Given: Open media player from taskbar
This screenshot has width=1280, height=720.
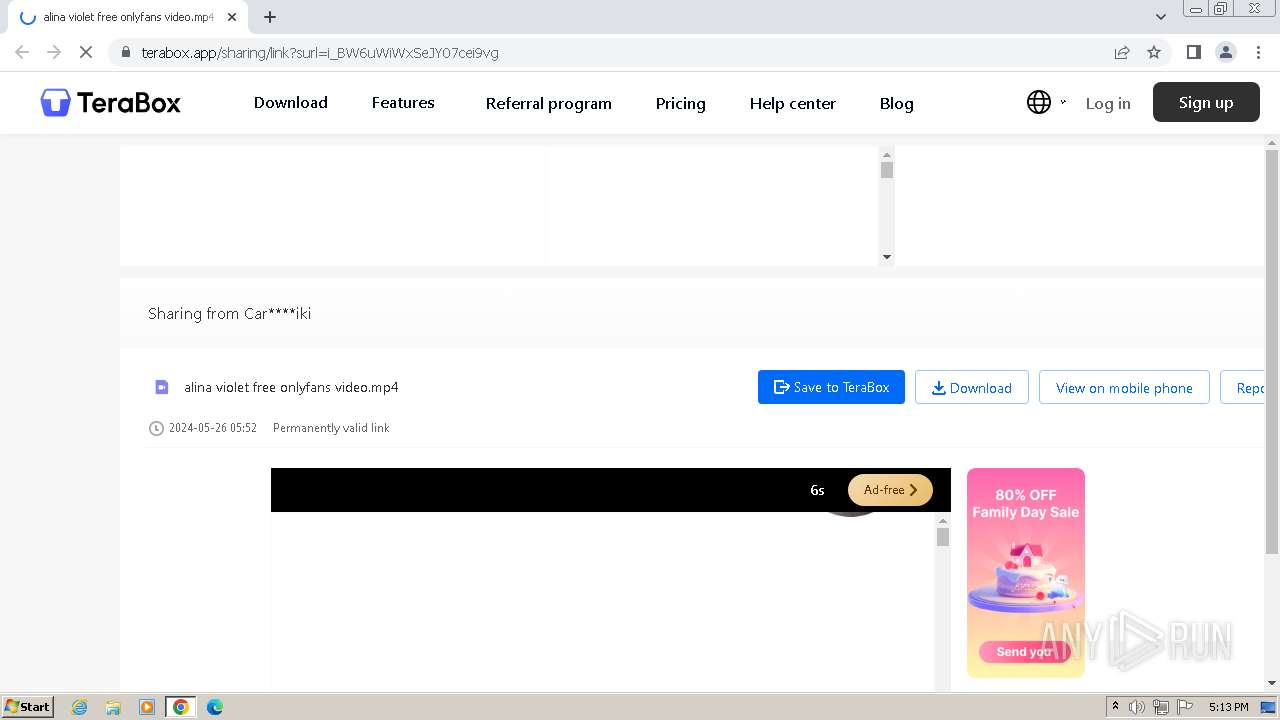Looking at the screenshot, I should coord(146,707).
